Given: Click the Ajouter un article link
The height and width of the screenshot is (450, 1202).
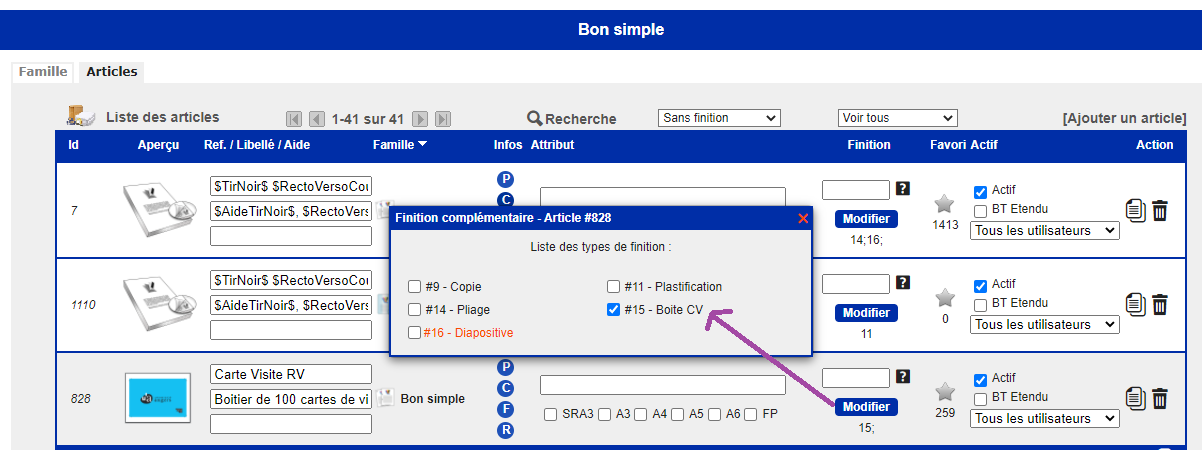Looking at the screenshot, I should (x=1125, y=118).
